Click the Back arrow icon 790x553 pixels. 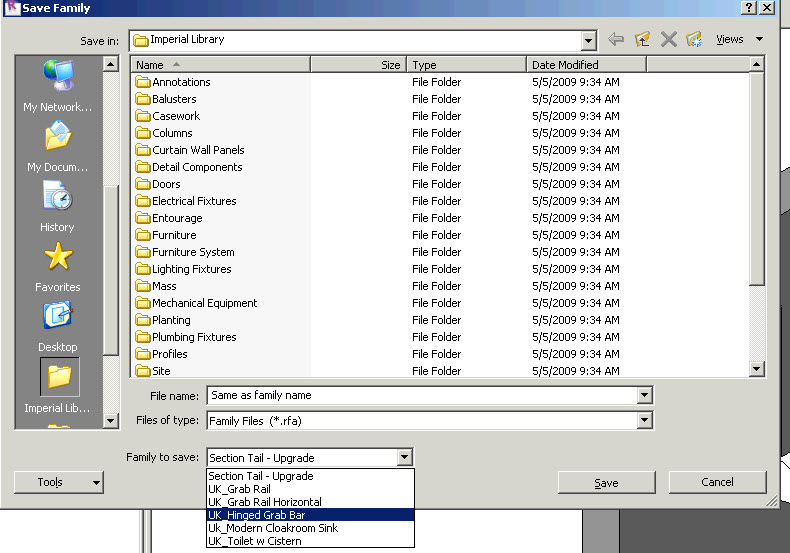tap(616, 39)
